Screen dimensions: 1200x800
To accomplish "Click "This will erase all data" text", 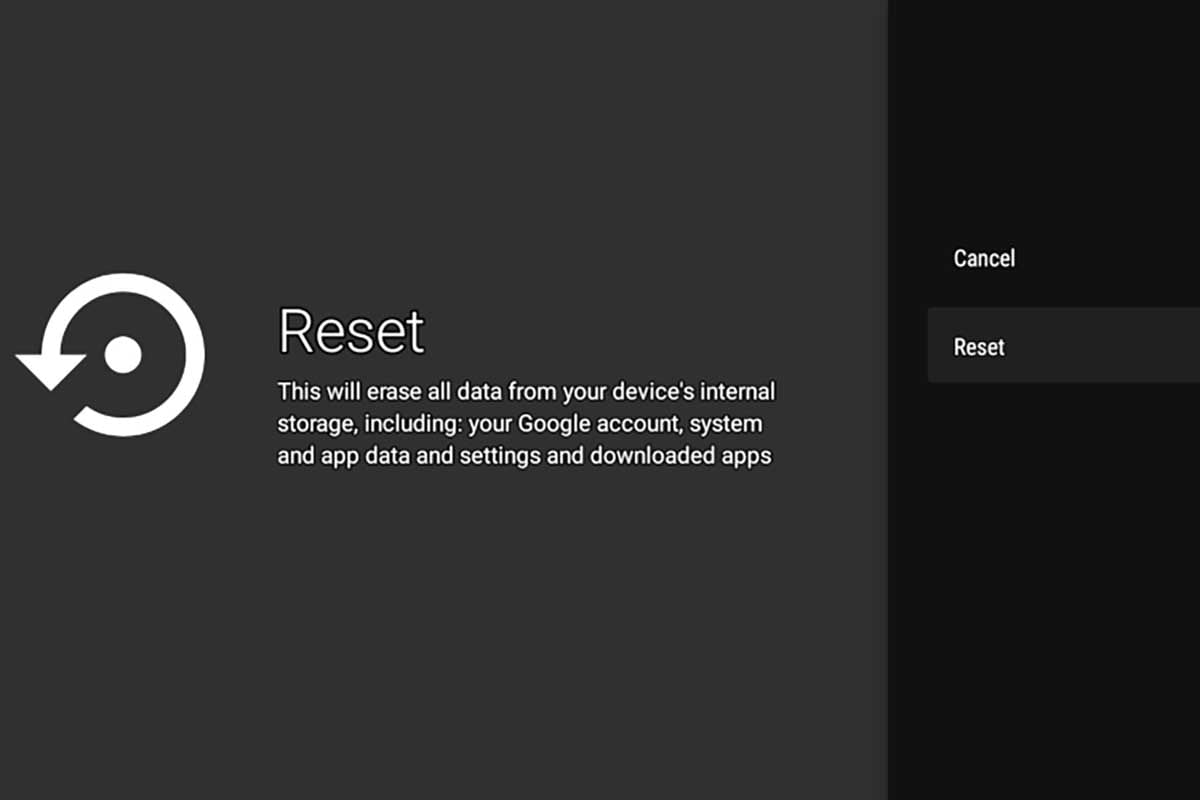I will point(385,390).
